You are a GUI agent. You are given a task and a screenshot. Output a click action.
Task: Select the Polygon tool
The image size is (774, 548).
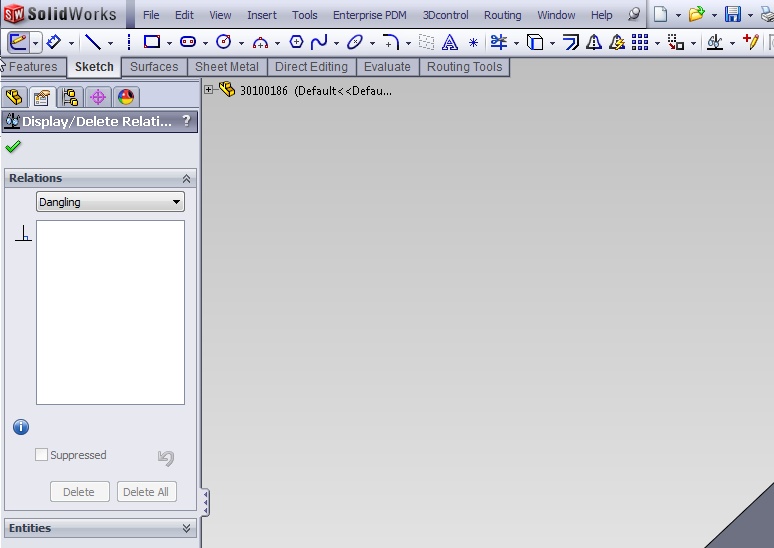pyautogui.click(x=296, y=42)
